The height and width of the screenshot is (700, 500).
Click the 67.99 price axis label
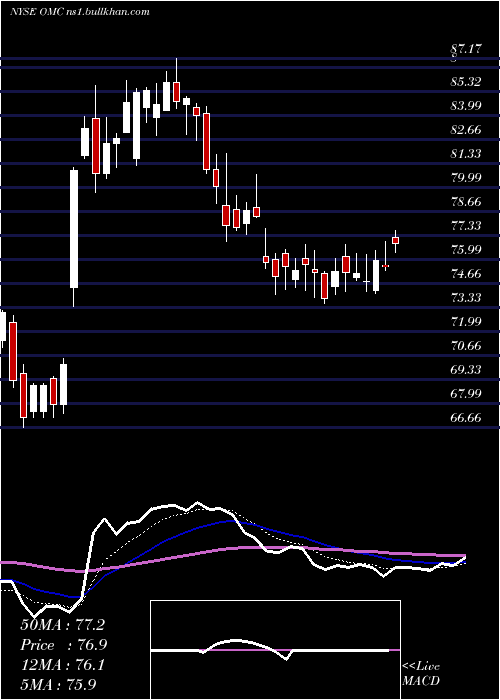point(466,394)
